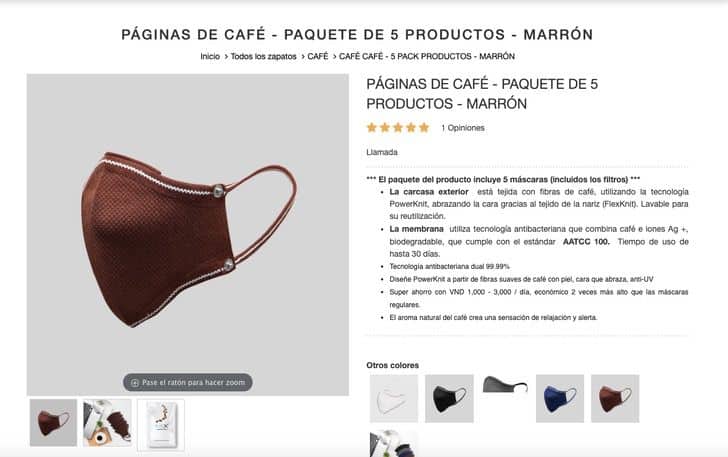
Task: Choose the black mask color option
Action: (449, 398)
